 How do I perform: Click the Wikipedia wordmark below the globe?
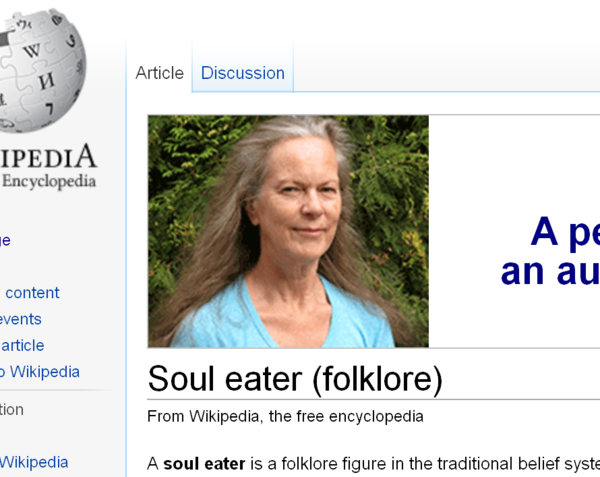[48, 156]
